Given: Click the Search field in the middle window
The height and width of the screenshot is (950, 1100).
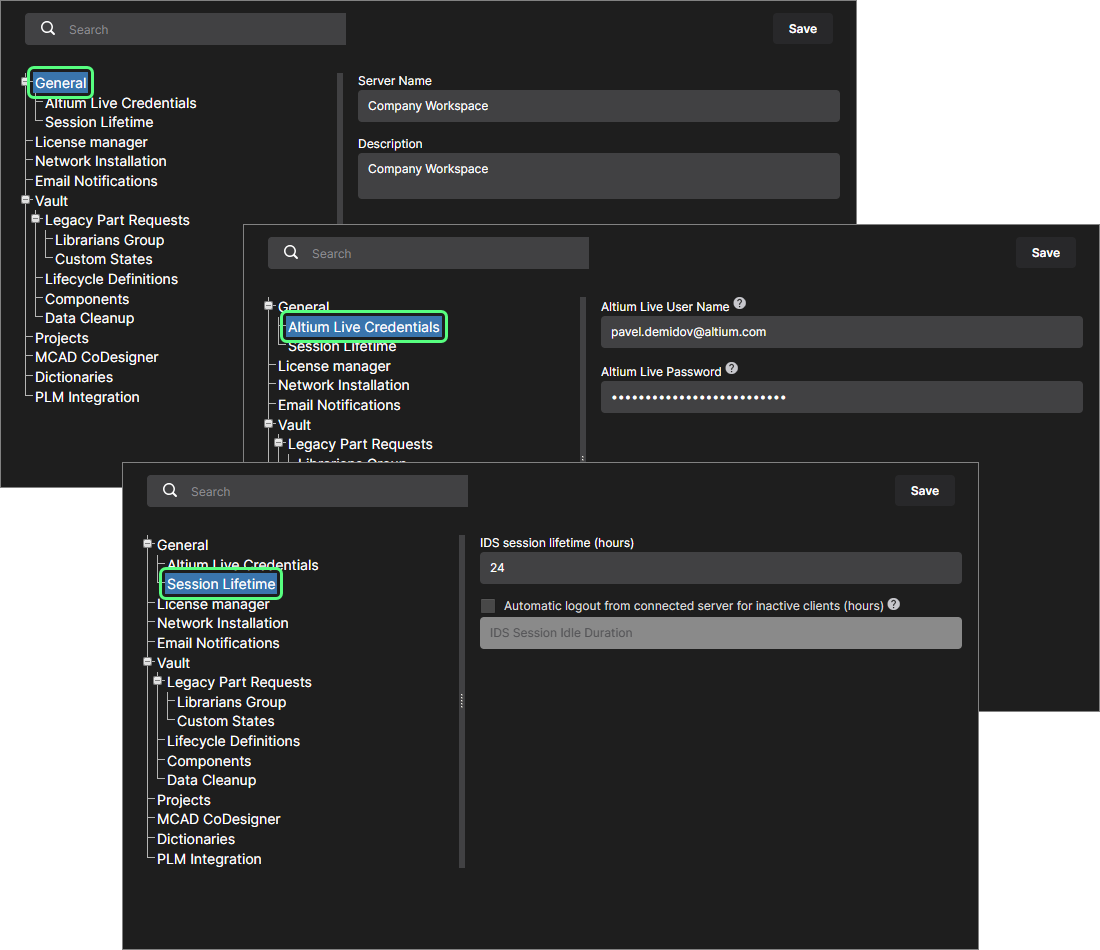Looking at the screenshot, I should click(x=428, y=253).
